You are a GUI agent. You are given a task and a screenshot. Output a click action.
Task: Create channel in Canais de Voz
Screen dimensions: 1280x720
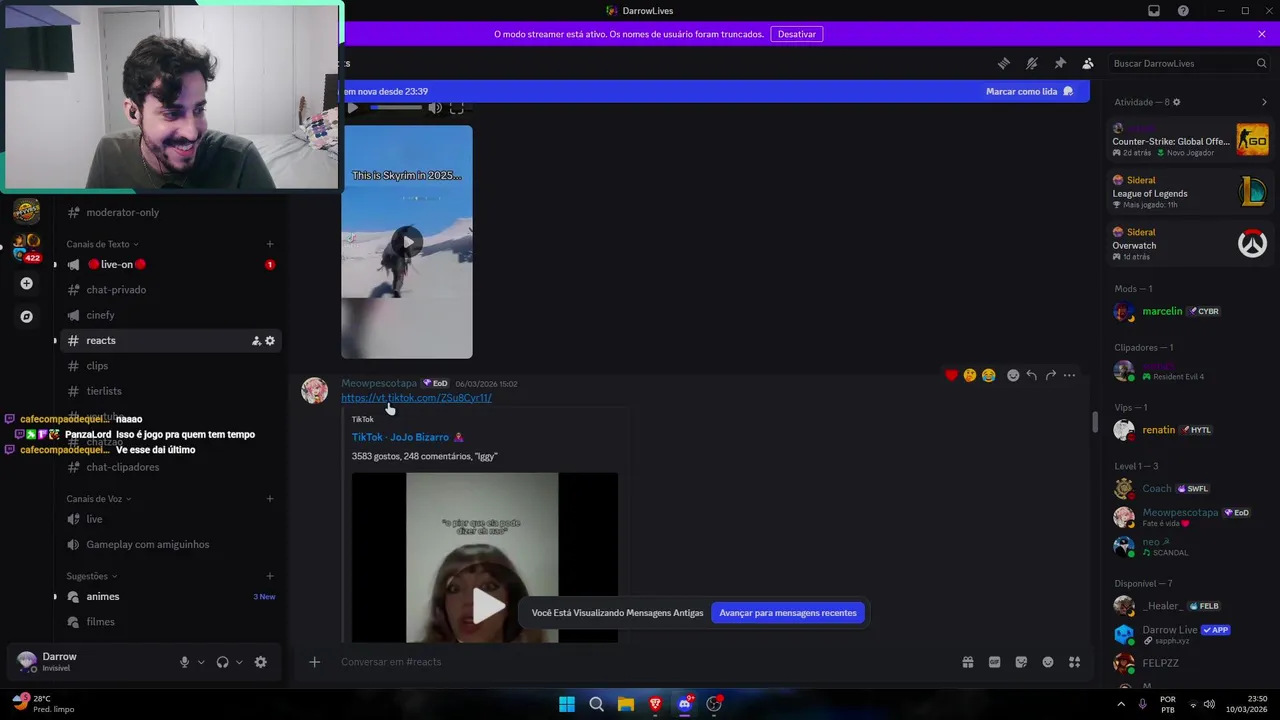point(270,499)
